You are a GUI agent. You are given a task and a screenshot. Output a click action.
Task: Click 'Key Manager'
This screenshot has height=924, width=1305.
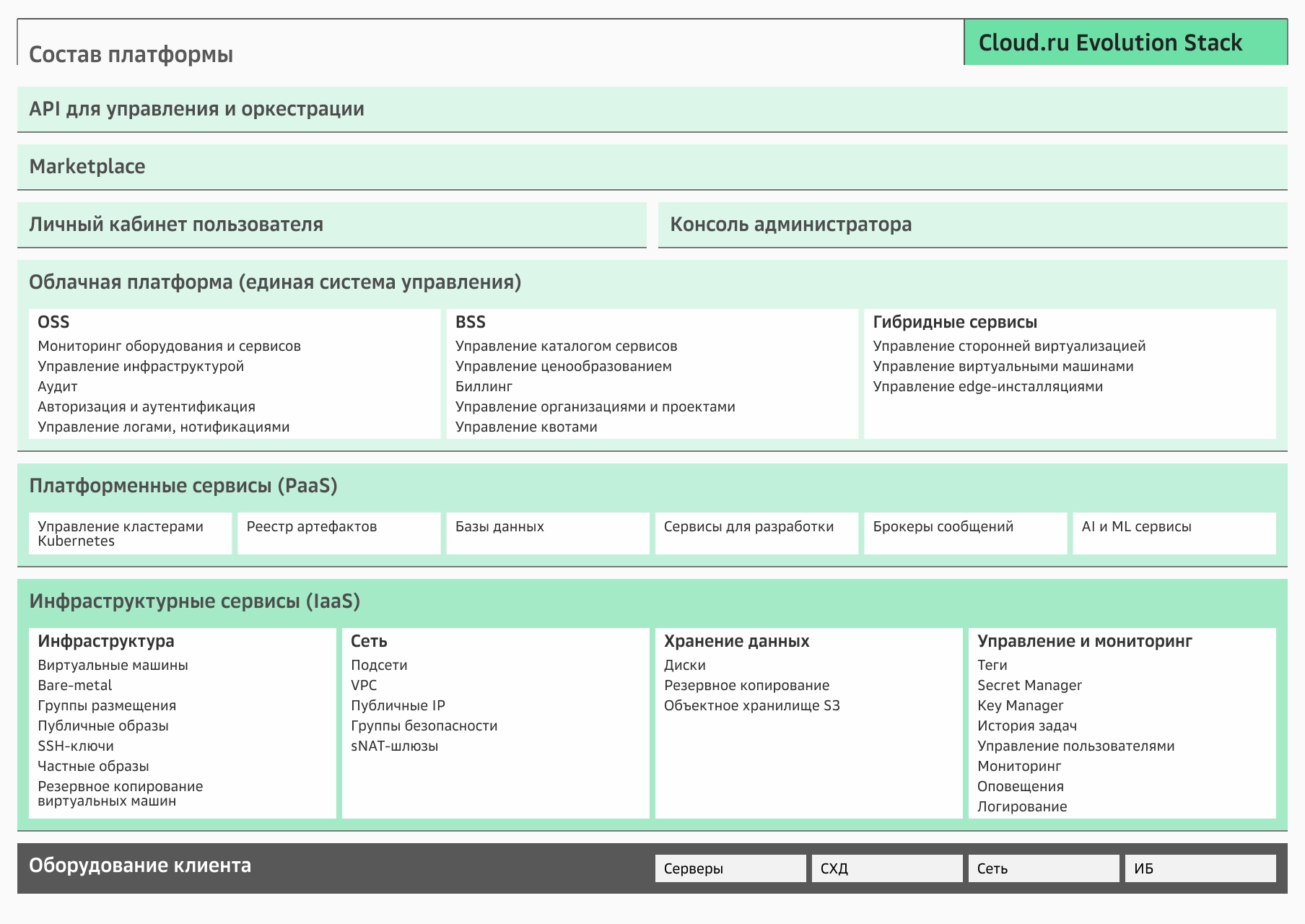[1020, 706]
